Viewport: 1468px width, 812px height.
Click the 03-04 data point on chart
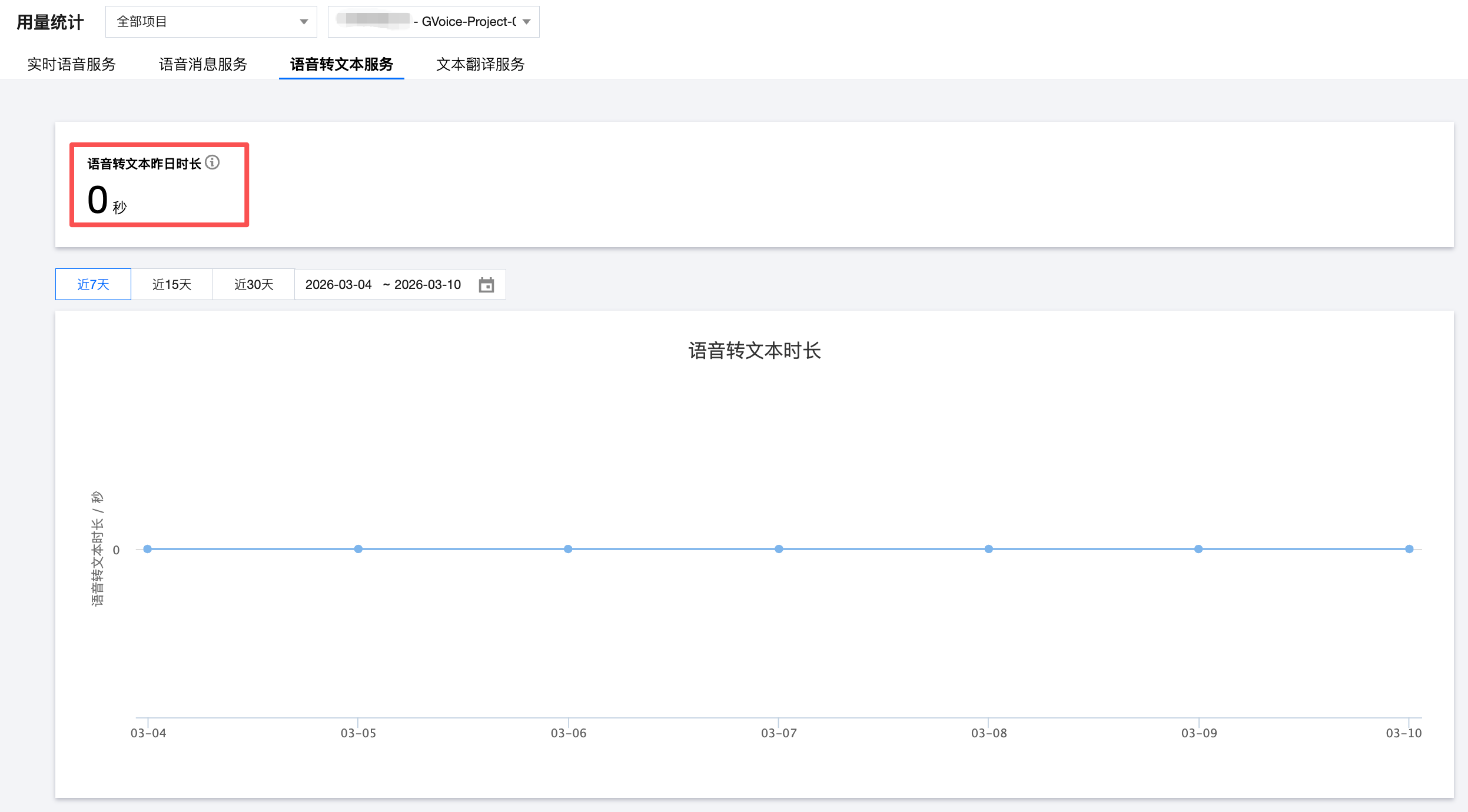click(148, 549)
